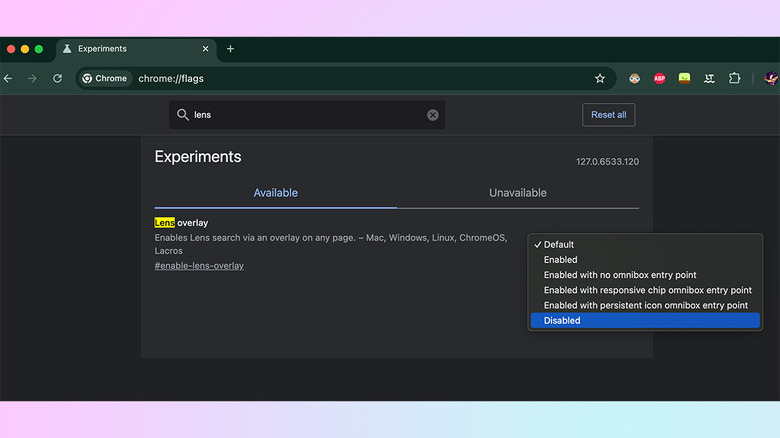This screenshot has width=780, height=438.
Task: Switch to the Available tab
Action: (275, 193)
